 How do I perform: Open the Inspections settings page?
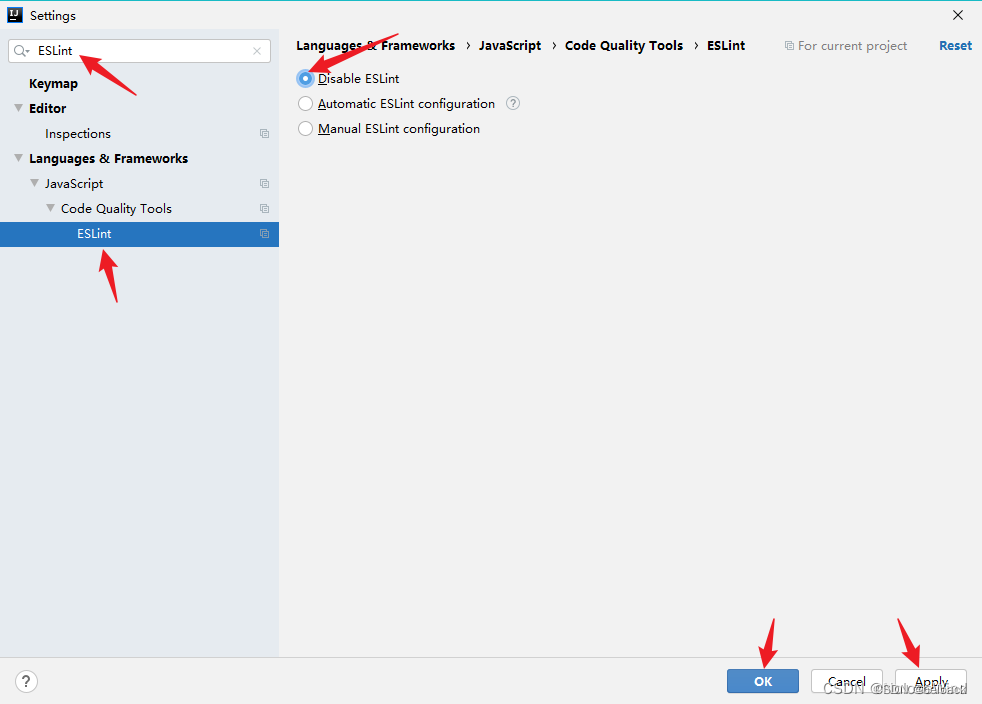pos(78,133)
